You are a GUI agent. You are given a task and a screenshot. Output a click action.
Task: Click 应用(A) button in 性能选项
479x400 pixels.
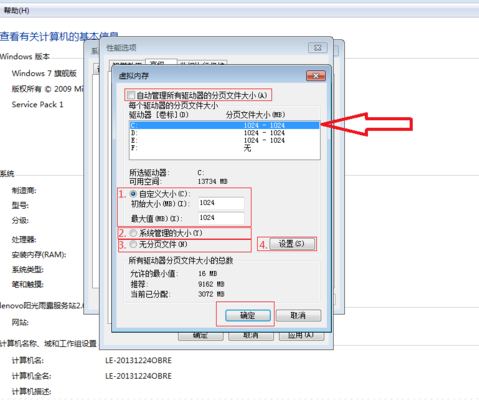[x=301, y=336]
